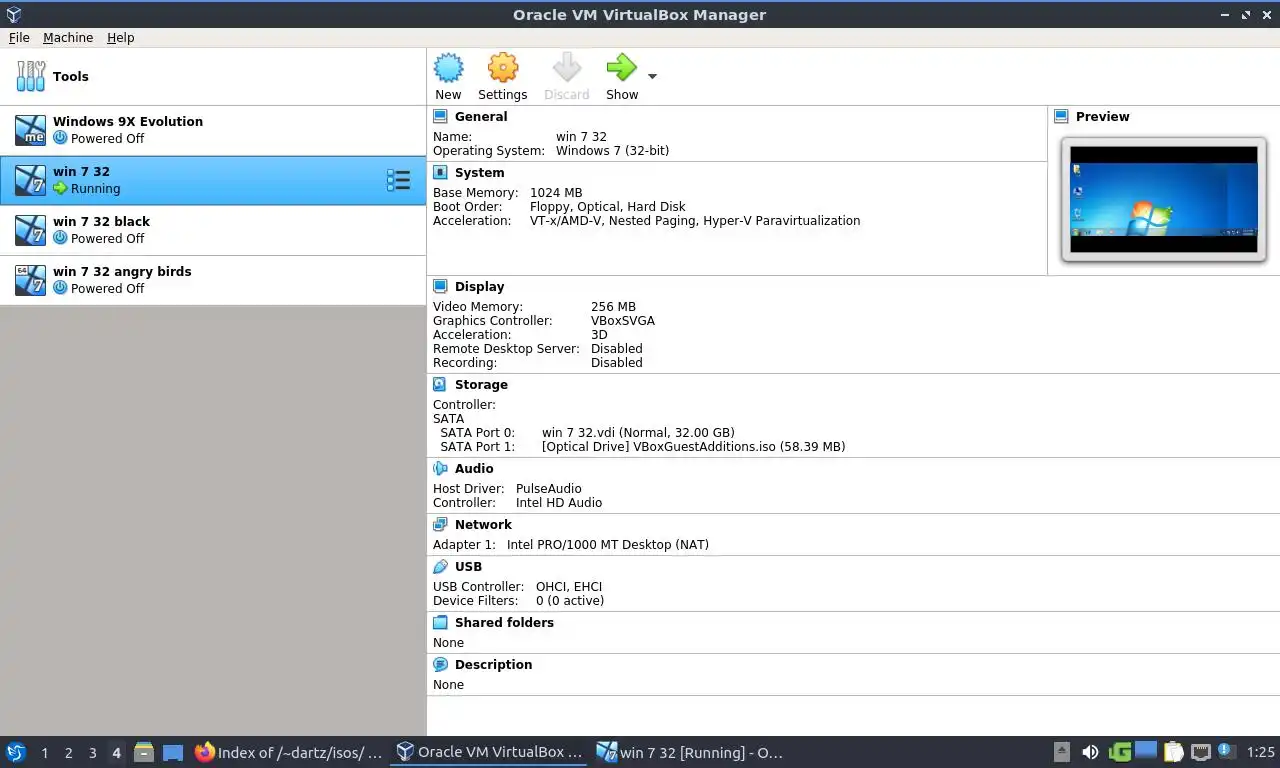Click the volume speaker tray icon
The image size is (1280, 768).
pos(1090,752)
